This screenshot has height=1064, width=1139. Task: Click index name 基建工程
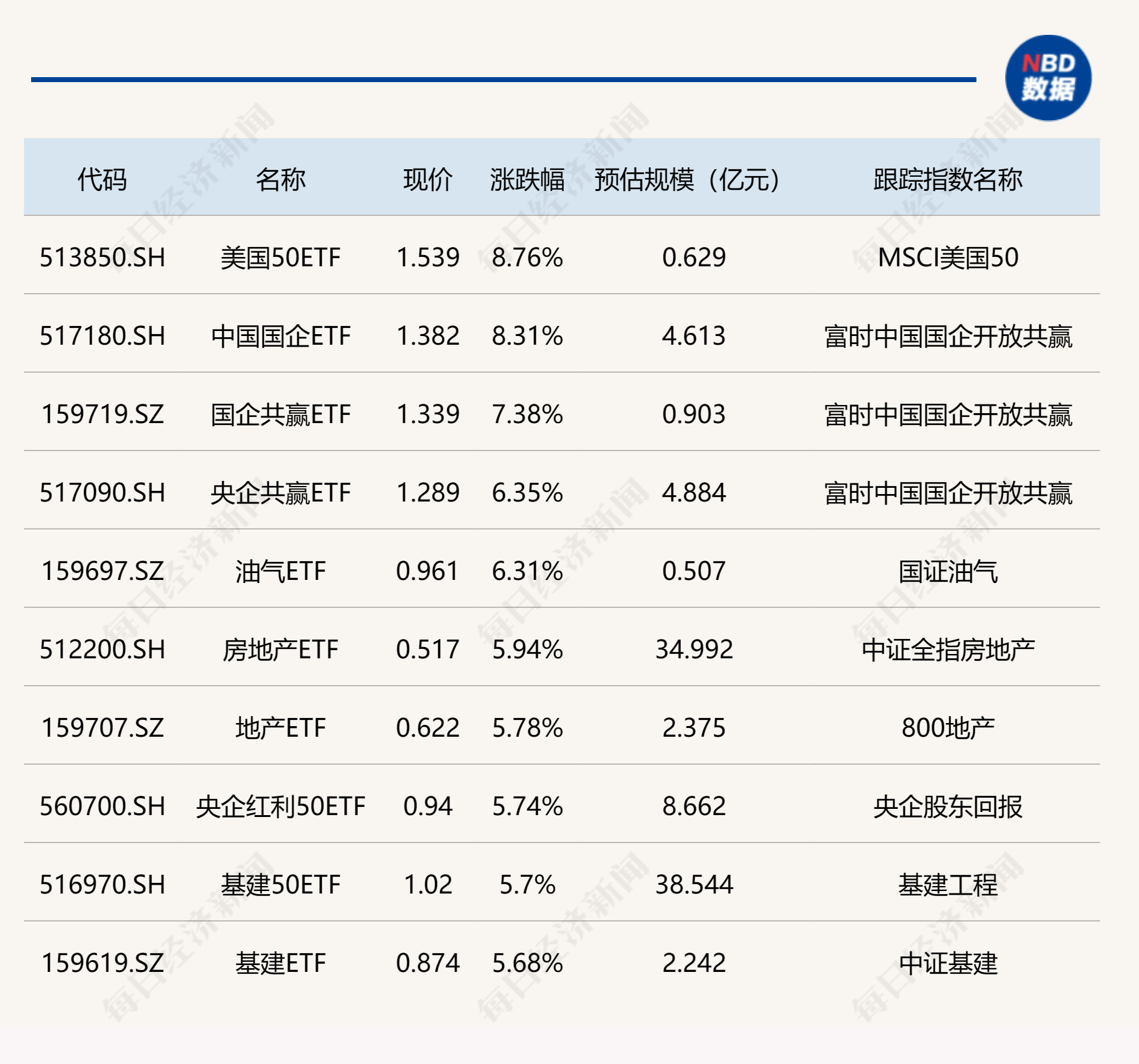pyautogui.click(x=948, y=885)
